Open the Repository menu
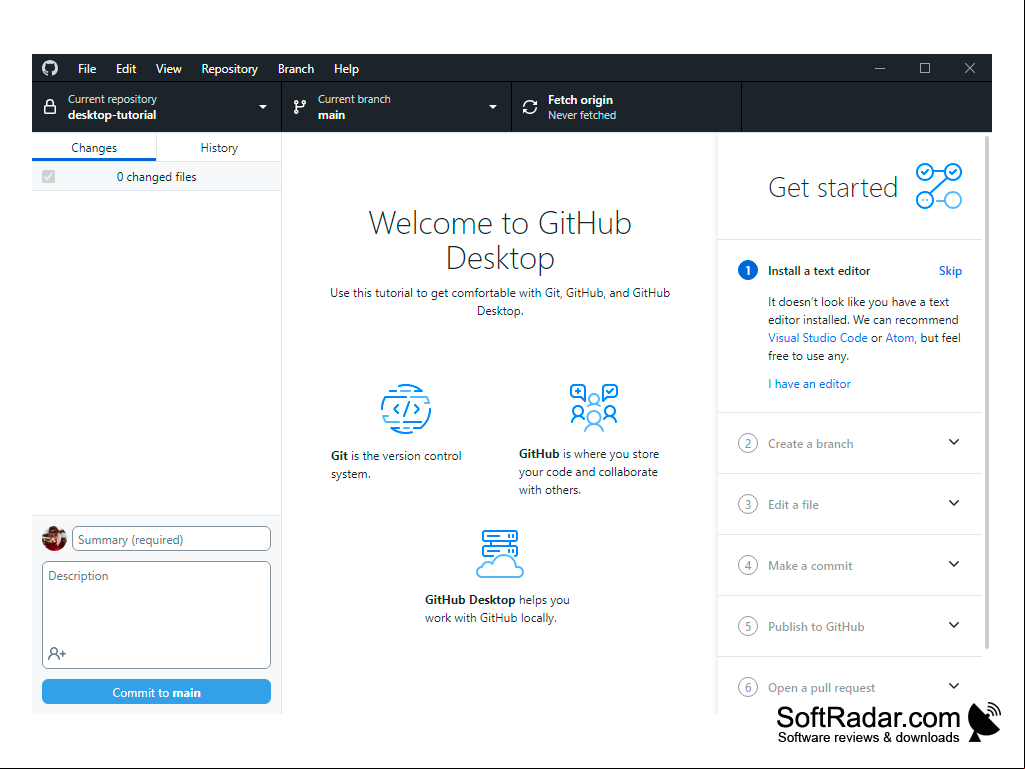Viewport: 1025px width, 769px height. (x=229, y=69)
